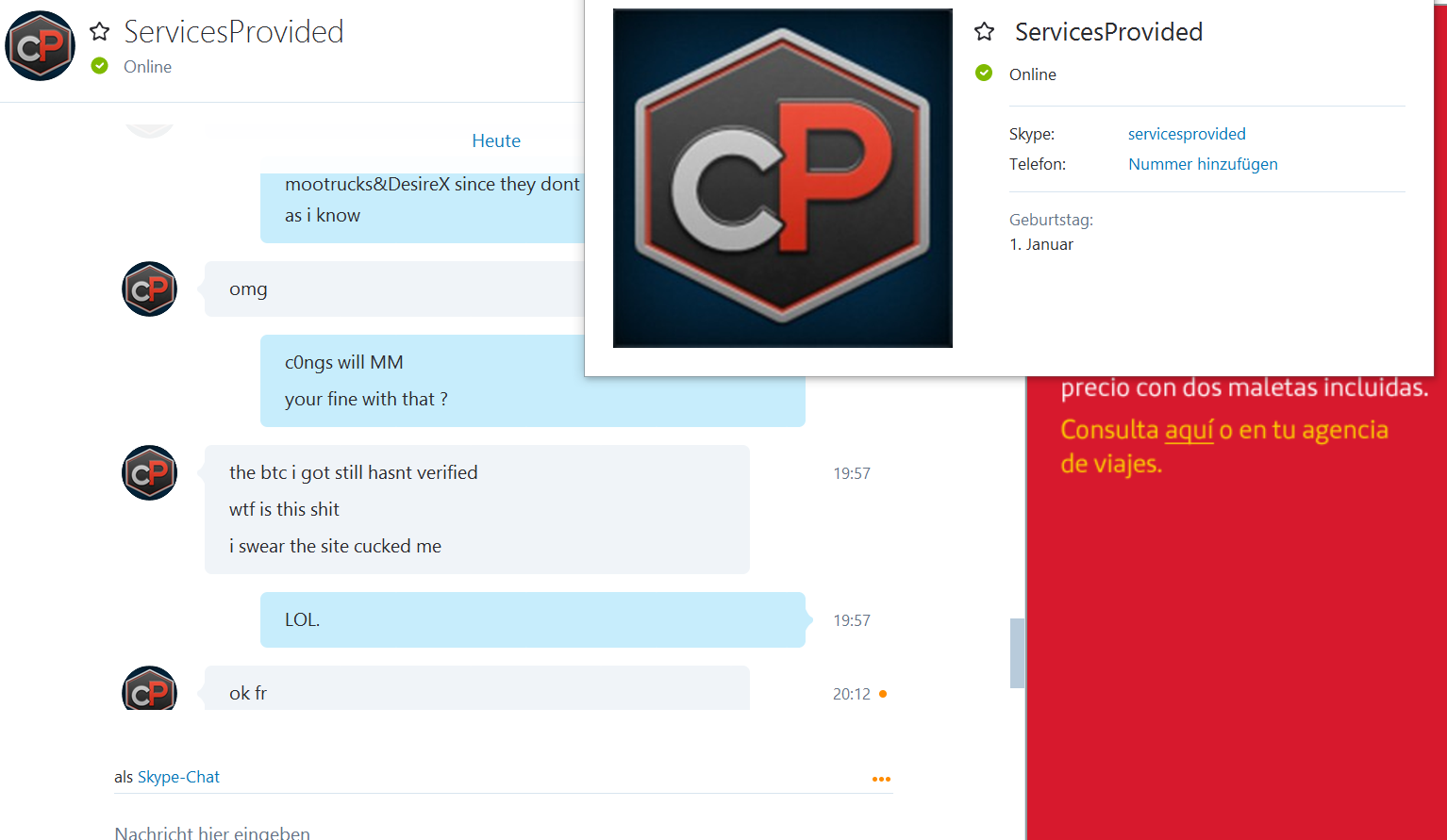
Task: Click the servicesprovided Skype name link
Action: point(1187,134)
